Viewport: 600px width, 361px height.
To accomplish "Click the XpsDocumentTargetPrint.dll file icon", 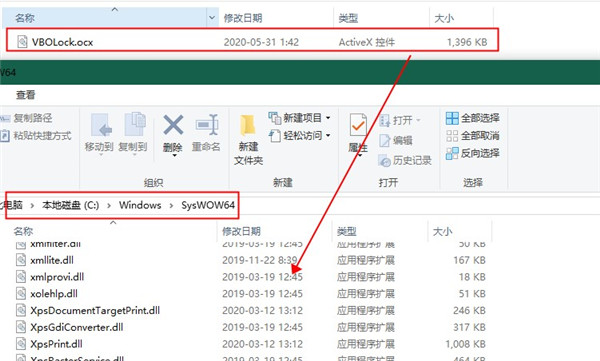I will (21, 310).
